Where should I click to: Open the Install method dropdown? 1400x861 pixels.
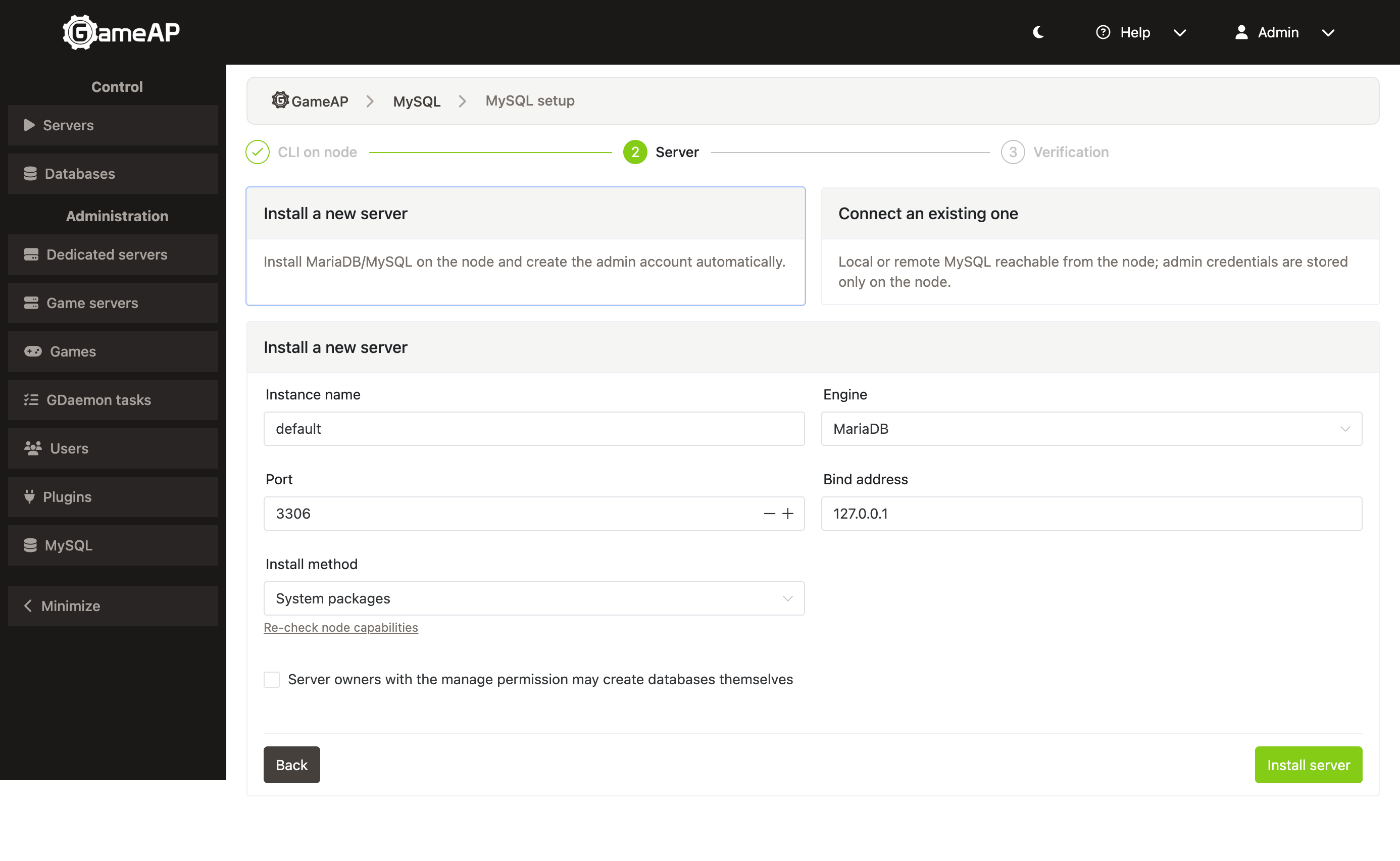coord(534,598)
